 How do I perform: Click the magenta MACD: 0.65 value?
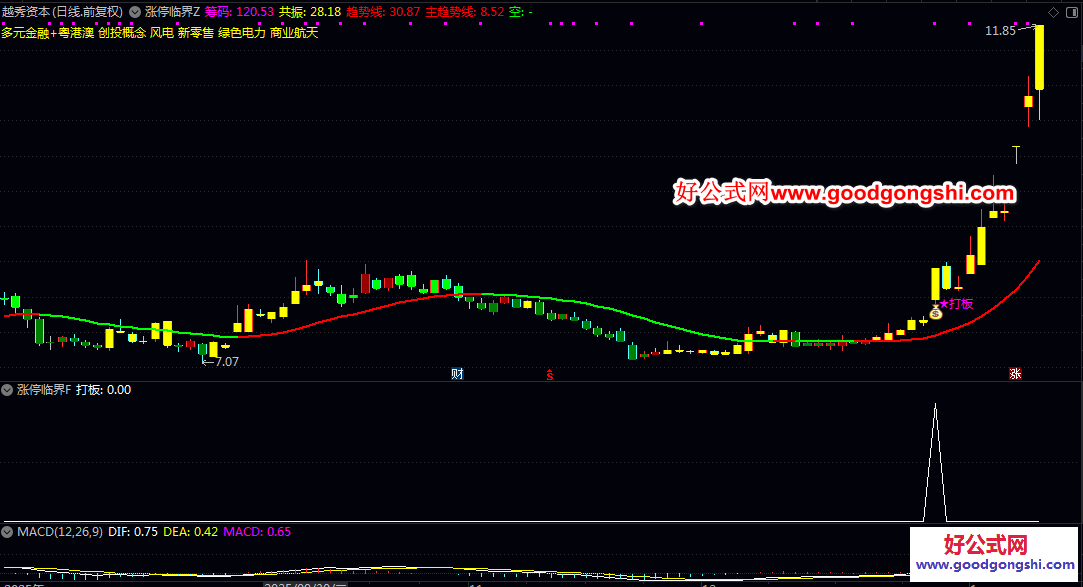pos(258,532)
